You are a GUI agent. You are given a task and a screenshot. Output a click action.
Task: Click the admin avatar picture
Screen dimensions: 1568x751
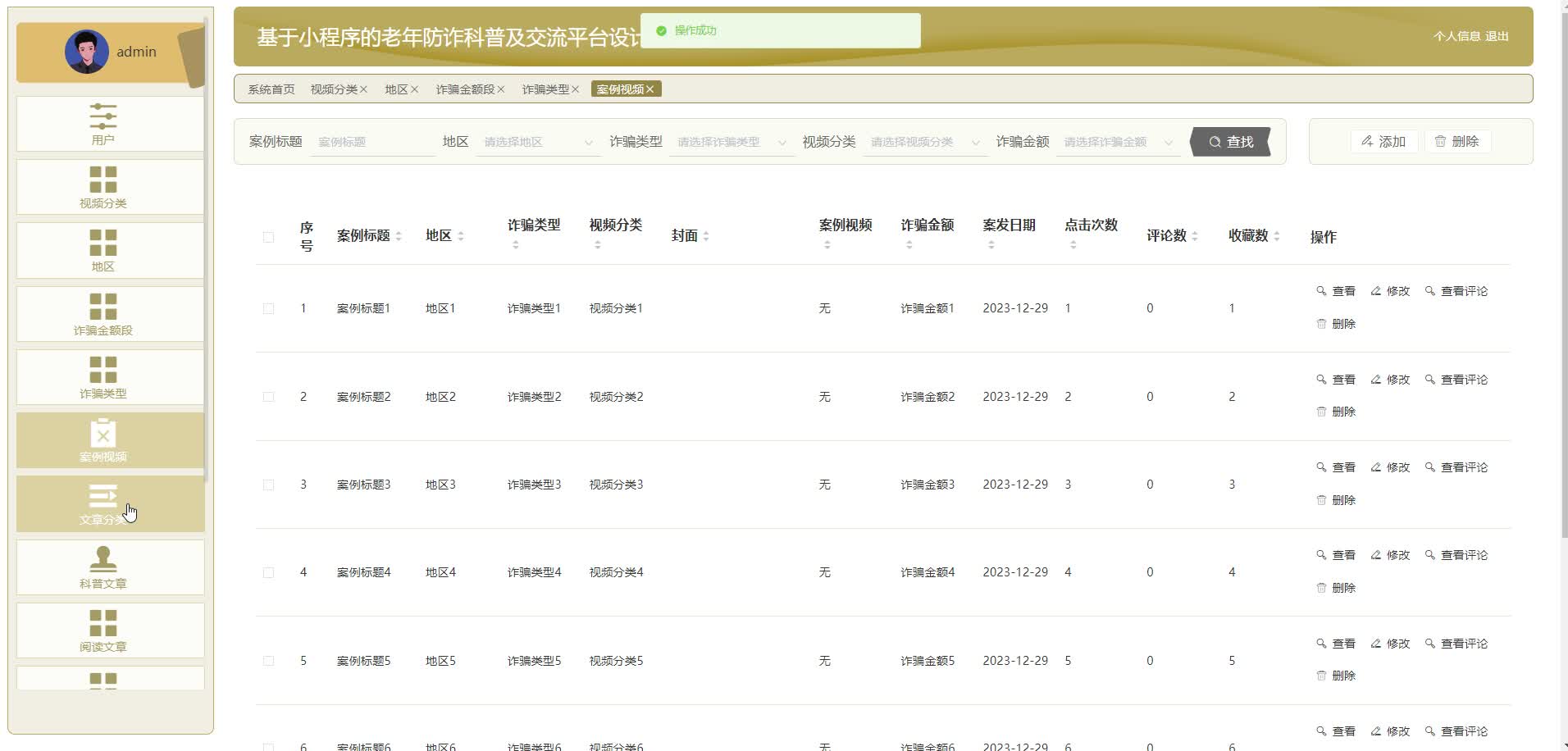[87, 52]
